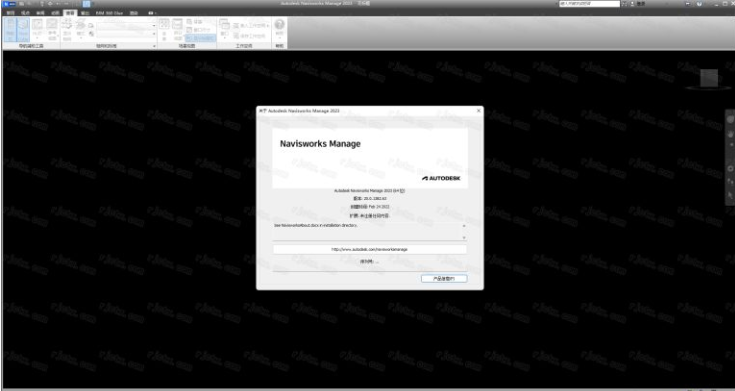Click the Undo icon in quick access toolbar

coord(58,4)
